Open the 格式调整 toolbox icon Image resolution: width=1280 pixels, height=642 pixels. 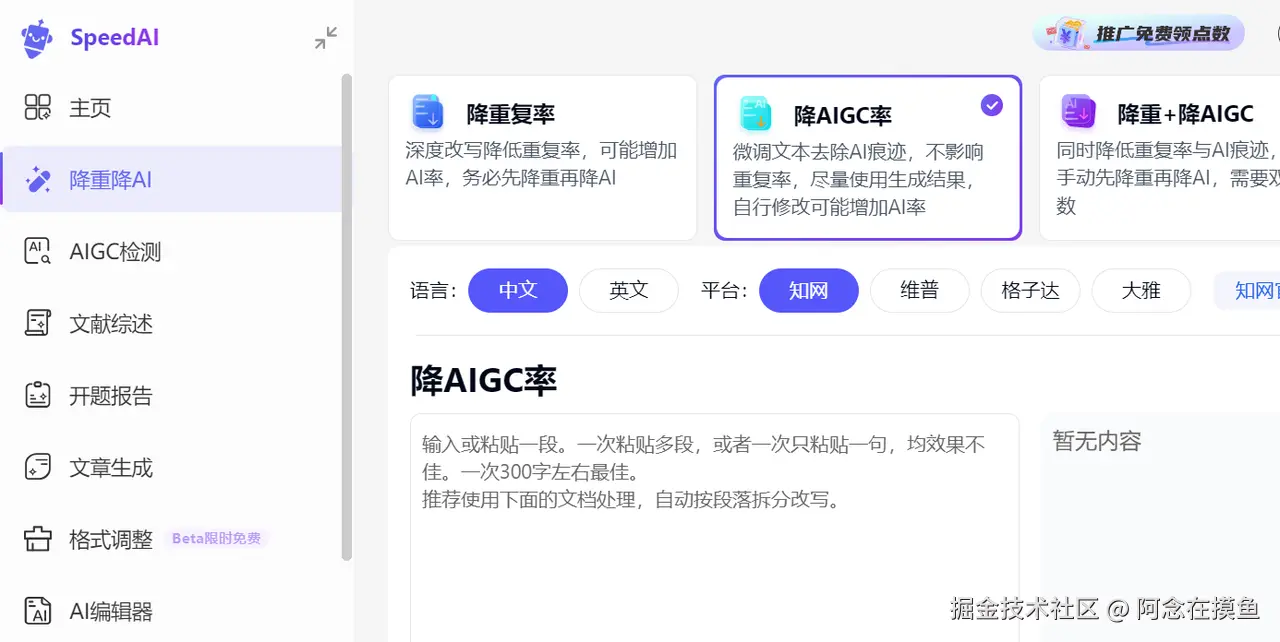[38, 540]
